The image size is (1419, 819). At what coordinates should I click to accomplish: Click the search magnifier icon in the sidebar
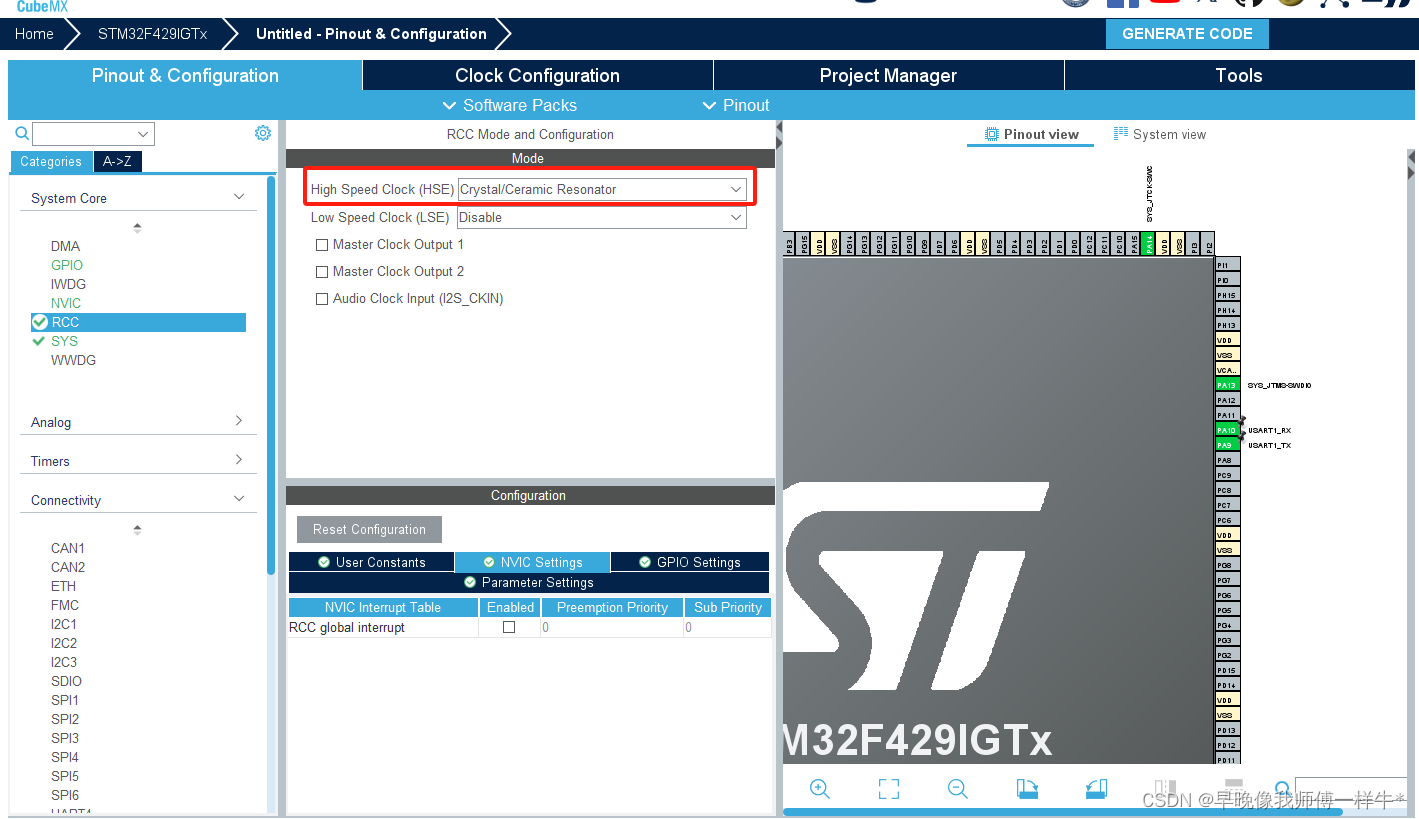pos(21,133)
